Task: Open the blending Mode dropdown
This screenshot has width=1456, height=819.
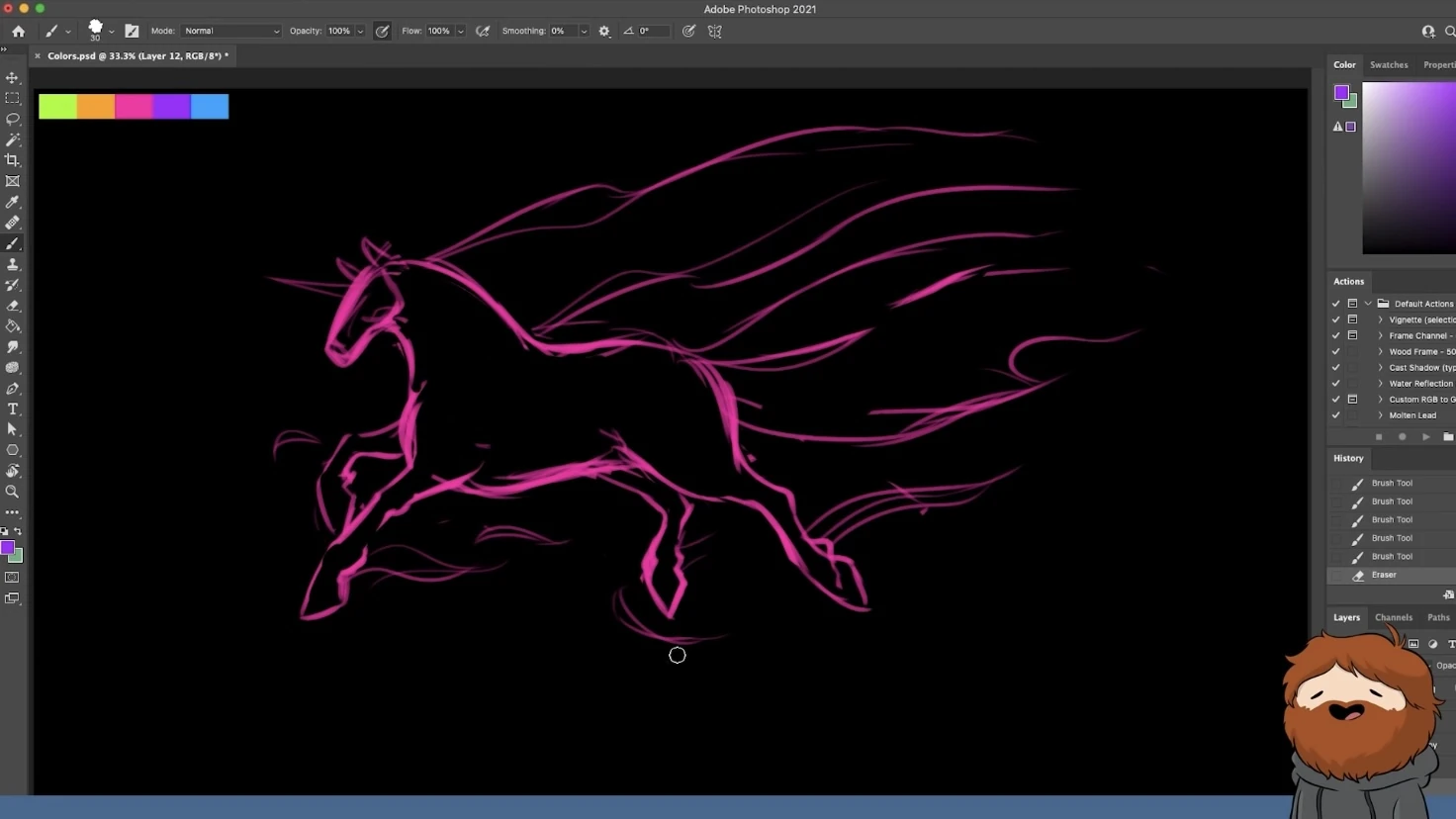Action: [x=230, y=32]
